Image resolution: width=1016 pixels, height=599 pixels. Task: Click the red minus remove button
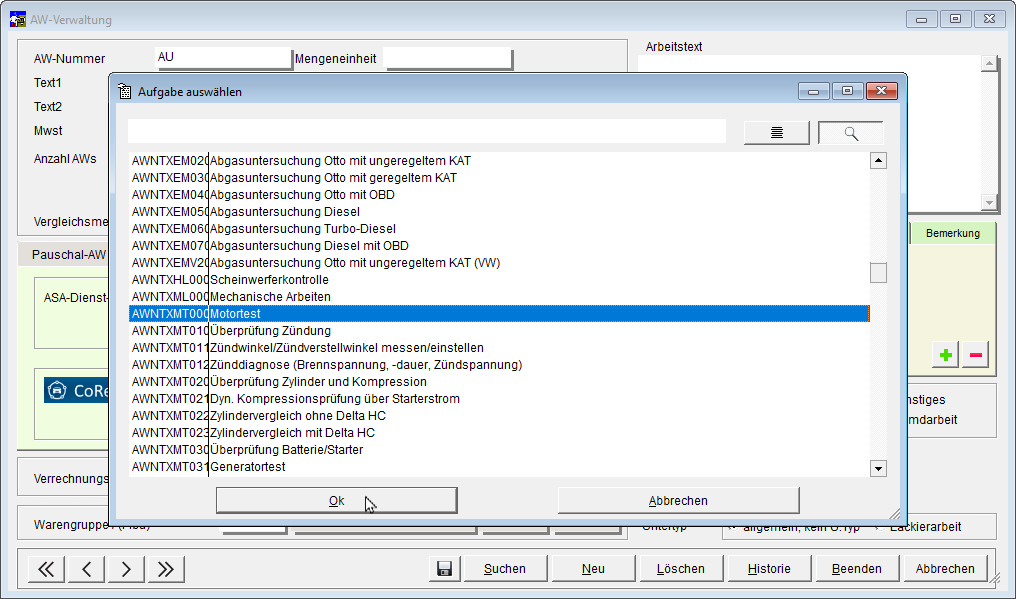pos(975,355)
